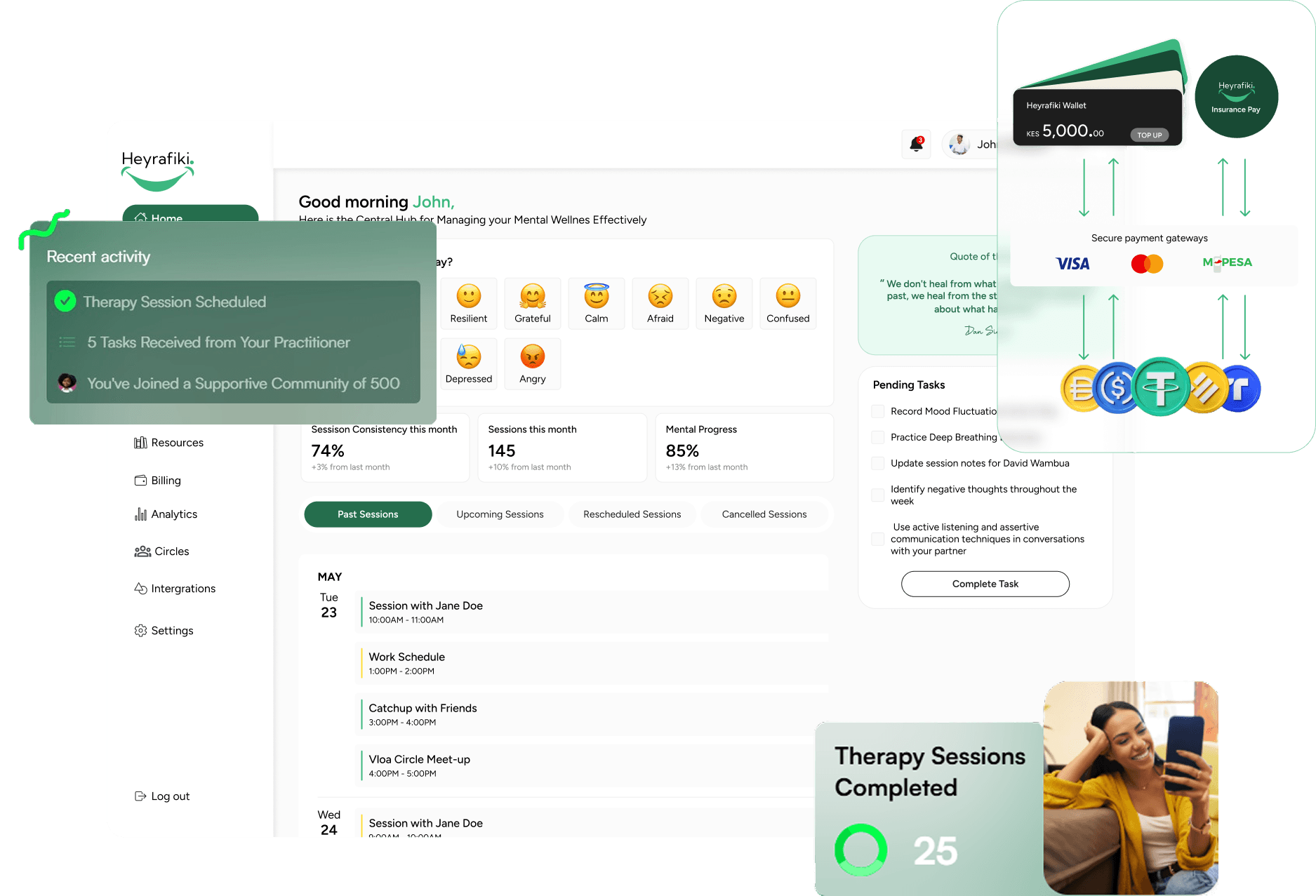Open Session with Jane Doe on Tue 23
This screenshot has height=896, width=1316.
[x=593, y=612]
